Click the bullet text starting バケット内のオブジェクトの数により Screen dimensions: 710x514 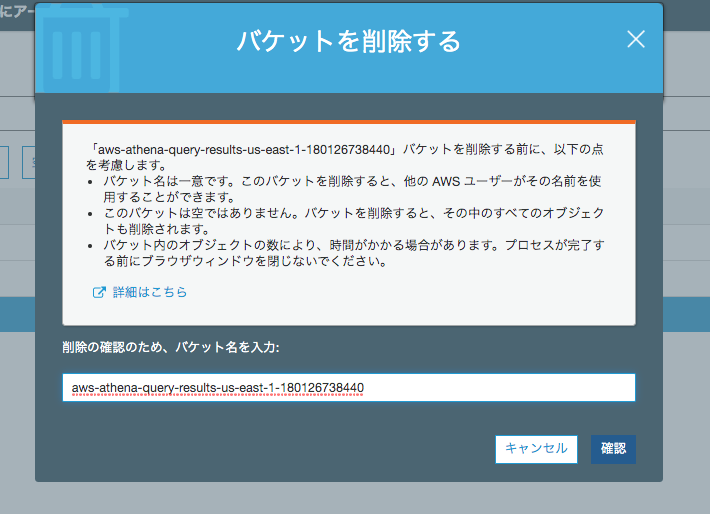point(354,253)
